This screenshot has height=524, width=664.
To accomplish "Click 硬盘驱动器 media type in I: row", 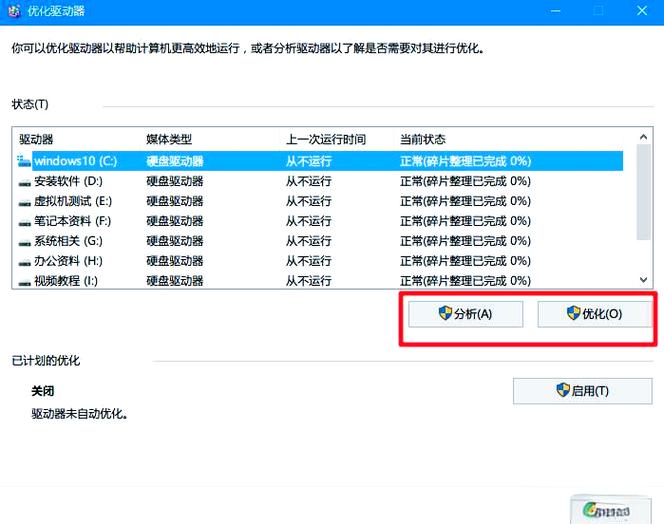I will (174, 281).
